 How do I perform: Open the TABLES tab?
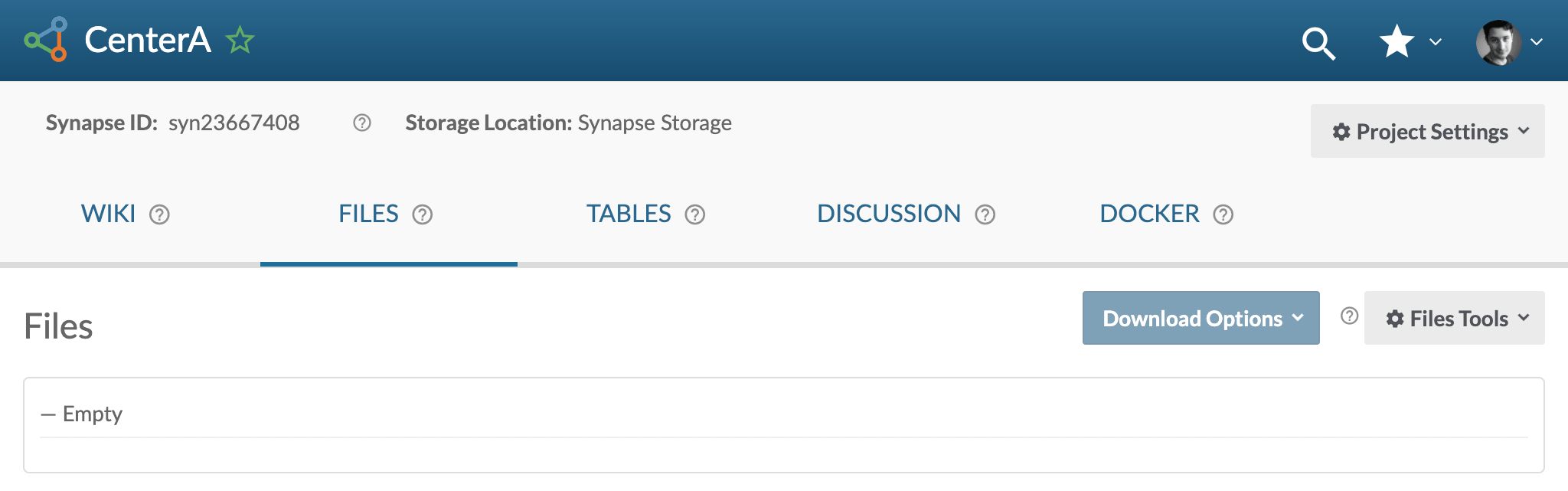tap(629, 214)
